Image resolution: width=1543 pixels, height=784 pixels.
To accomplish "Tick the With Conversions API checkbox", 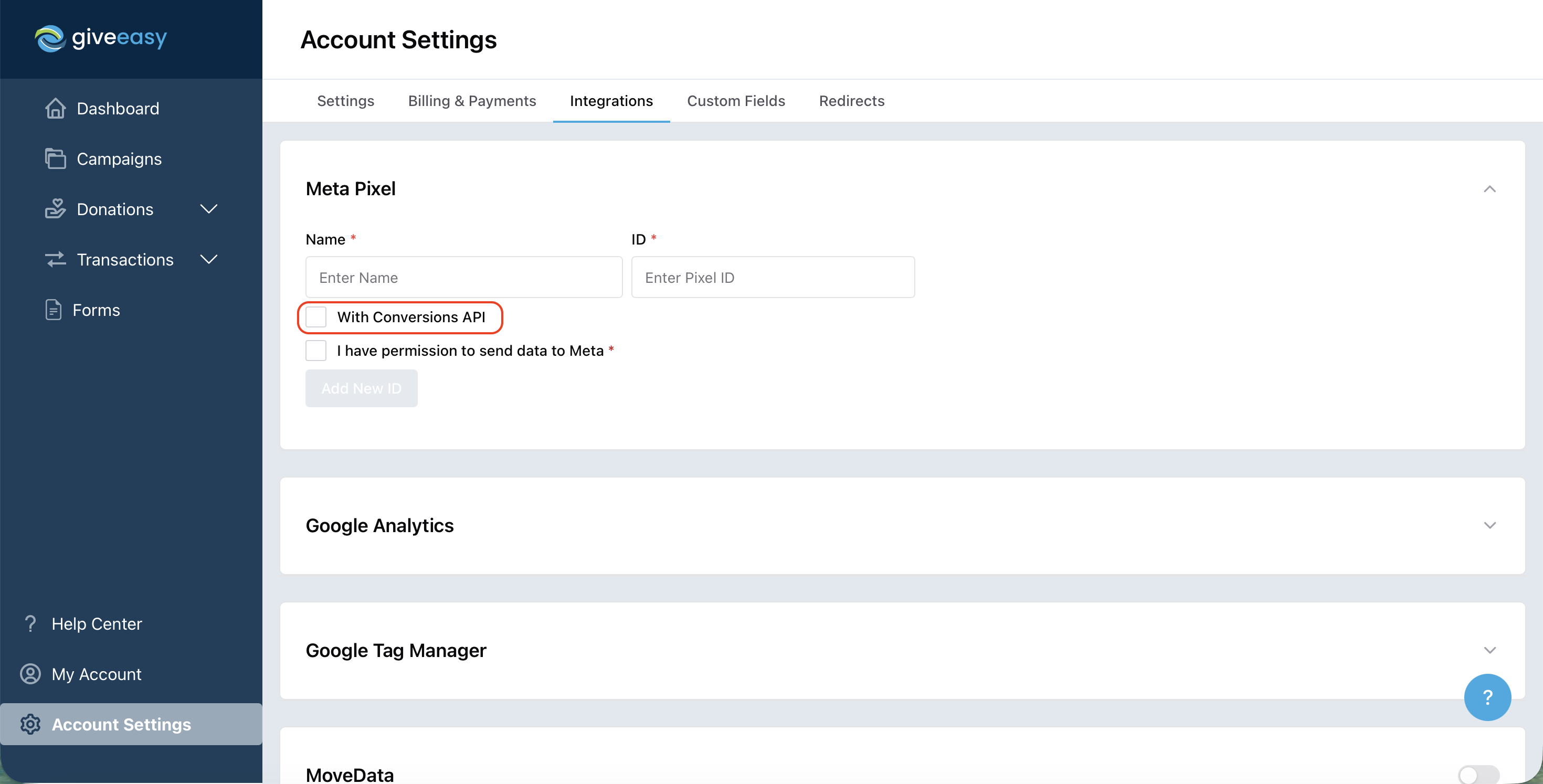I will pos(315,317).
